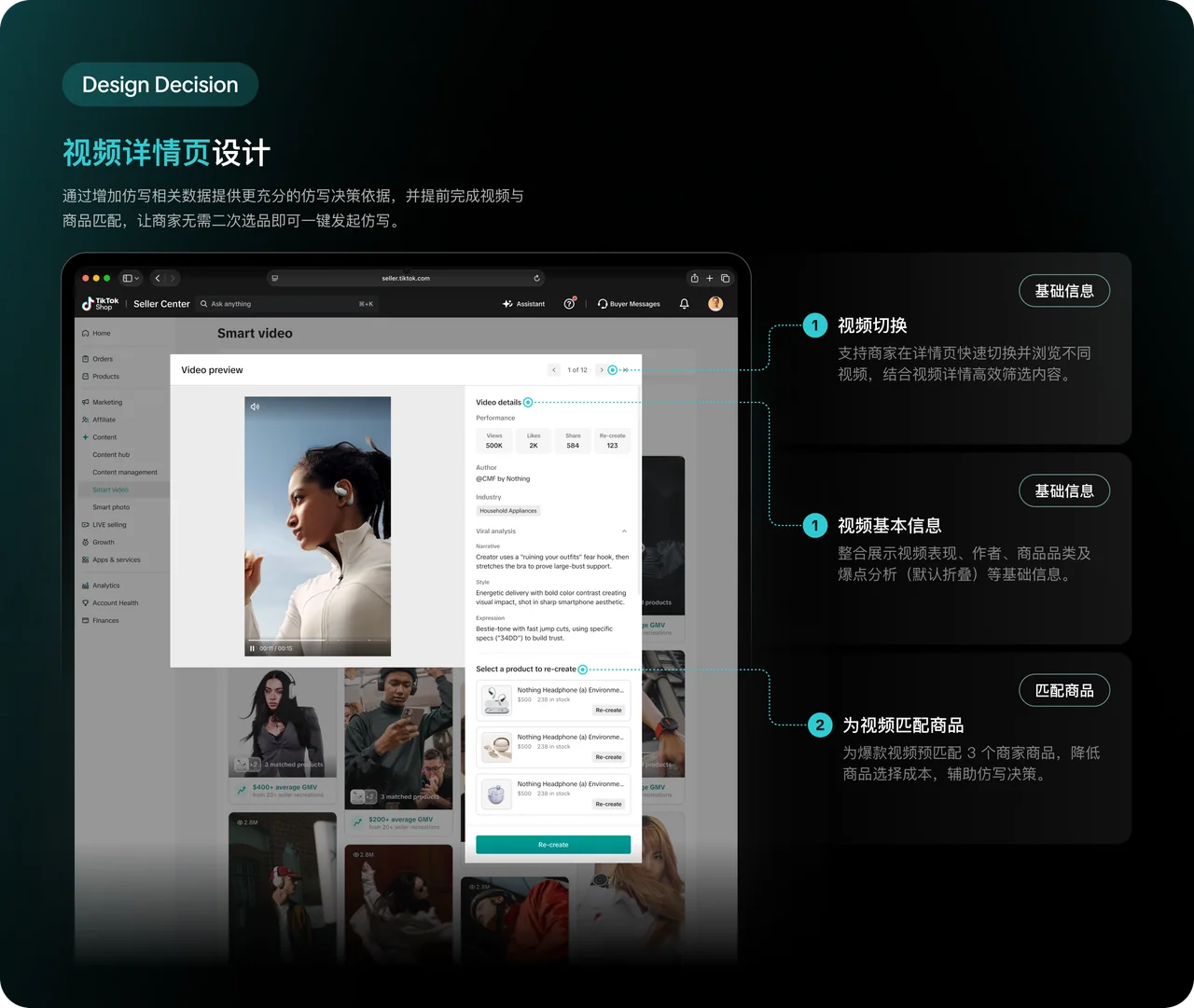Select the first Nothing Headphone product card
This screenshot has width=1194, height=1008.
553,700
